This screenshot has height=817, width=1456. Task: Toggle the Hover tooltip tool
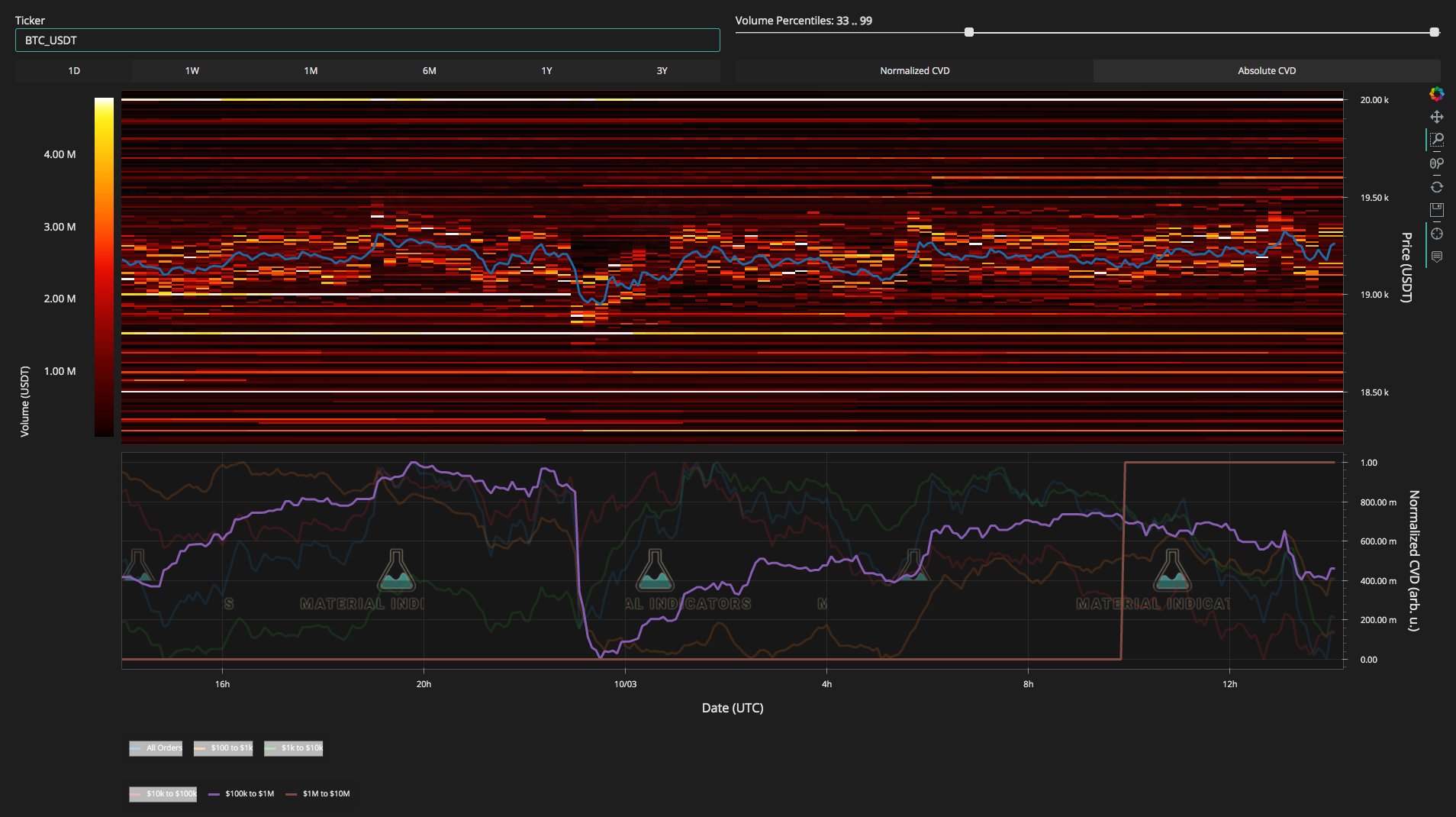pyautogui.click(x=1436, y=257)
